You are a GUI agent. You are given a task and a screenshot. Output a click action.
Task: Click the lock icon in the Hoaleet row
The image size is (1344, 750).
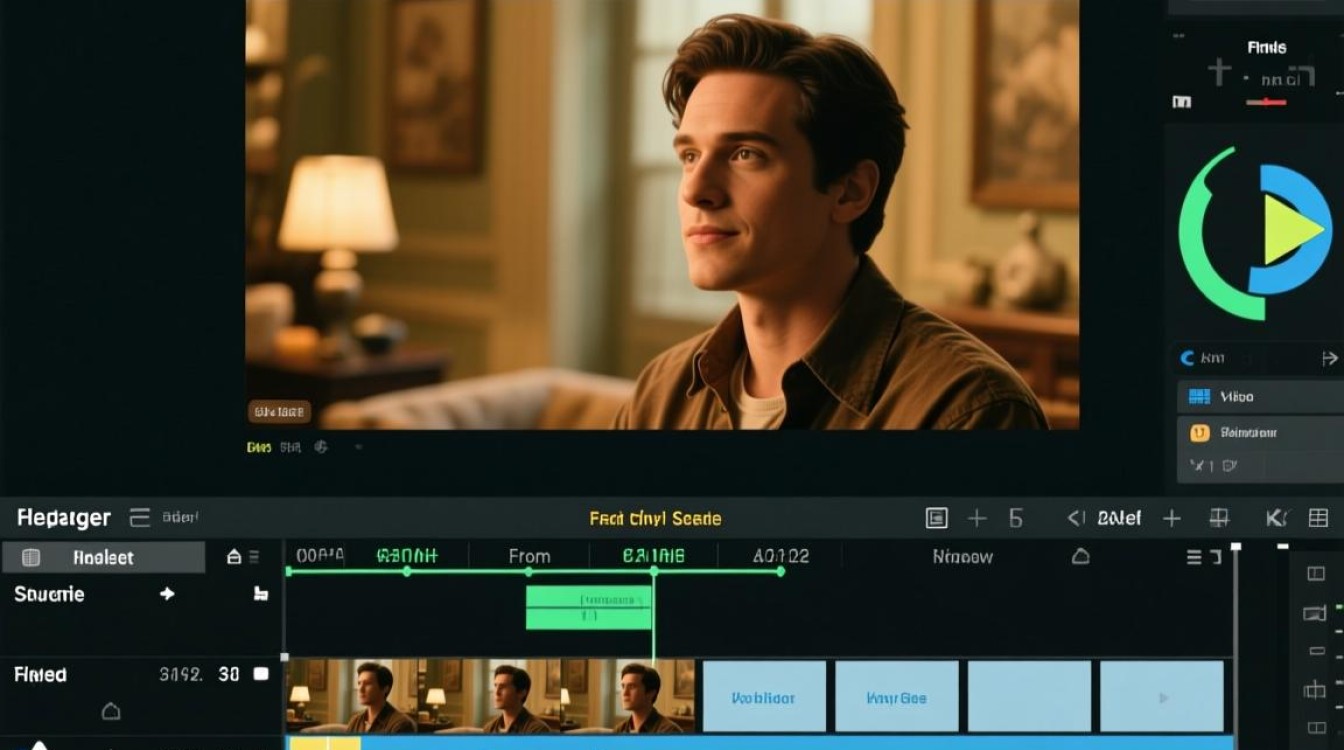pos(234,557)
